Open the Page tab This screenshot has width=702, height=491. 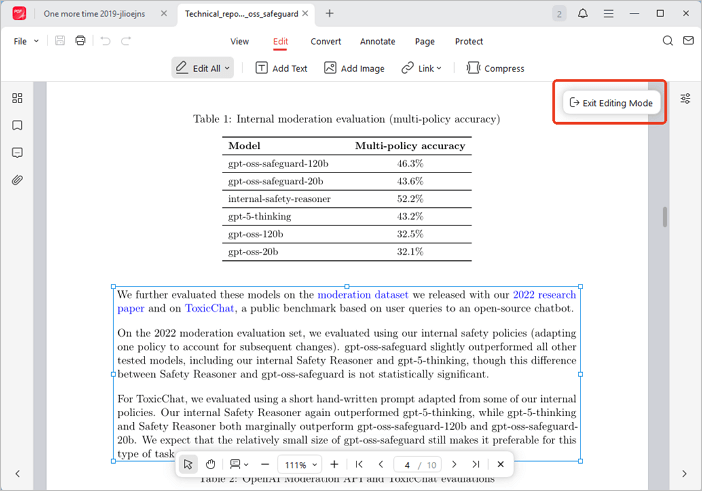pos(424,42)
